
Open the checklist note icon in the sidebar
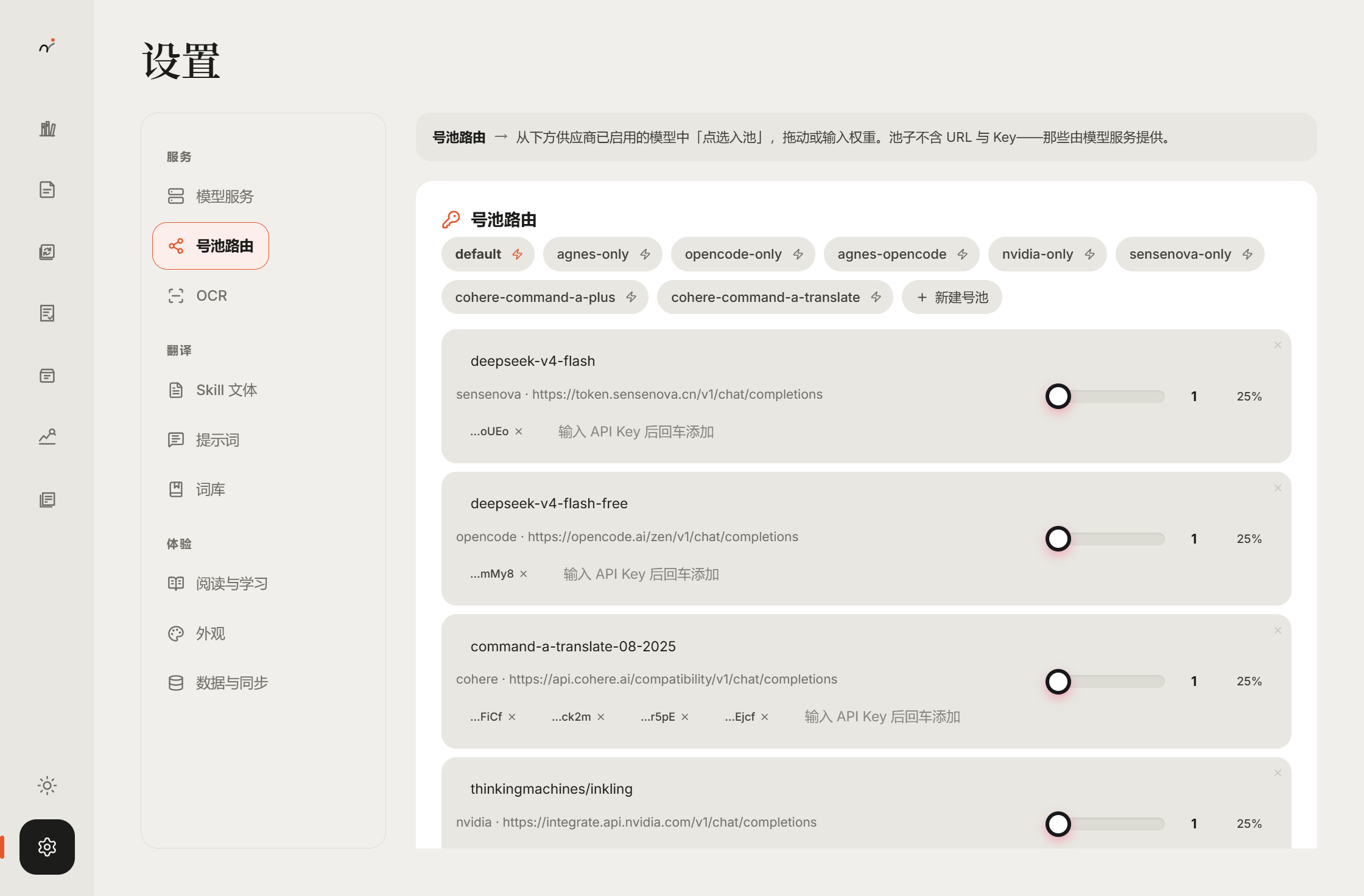(x=47, y=313)
